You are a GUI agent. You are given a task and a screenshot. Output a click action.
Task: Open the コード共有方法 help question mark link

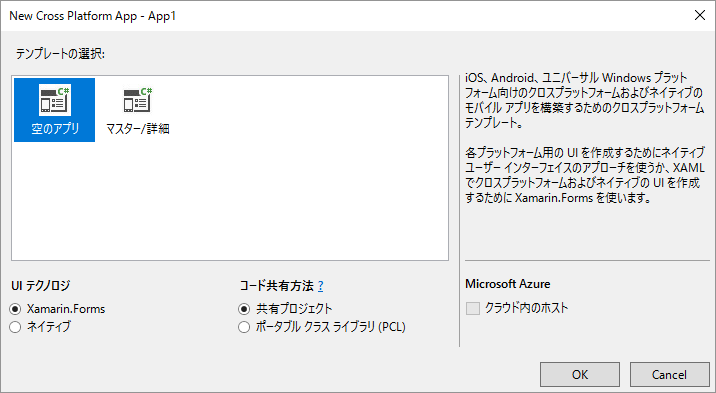(x=321, y=286)
